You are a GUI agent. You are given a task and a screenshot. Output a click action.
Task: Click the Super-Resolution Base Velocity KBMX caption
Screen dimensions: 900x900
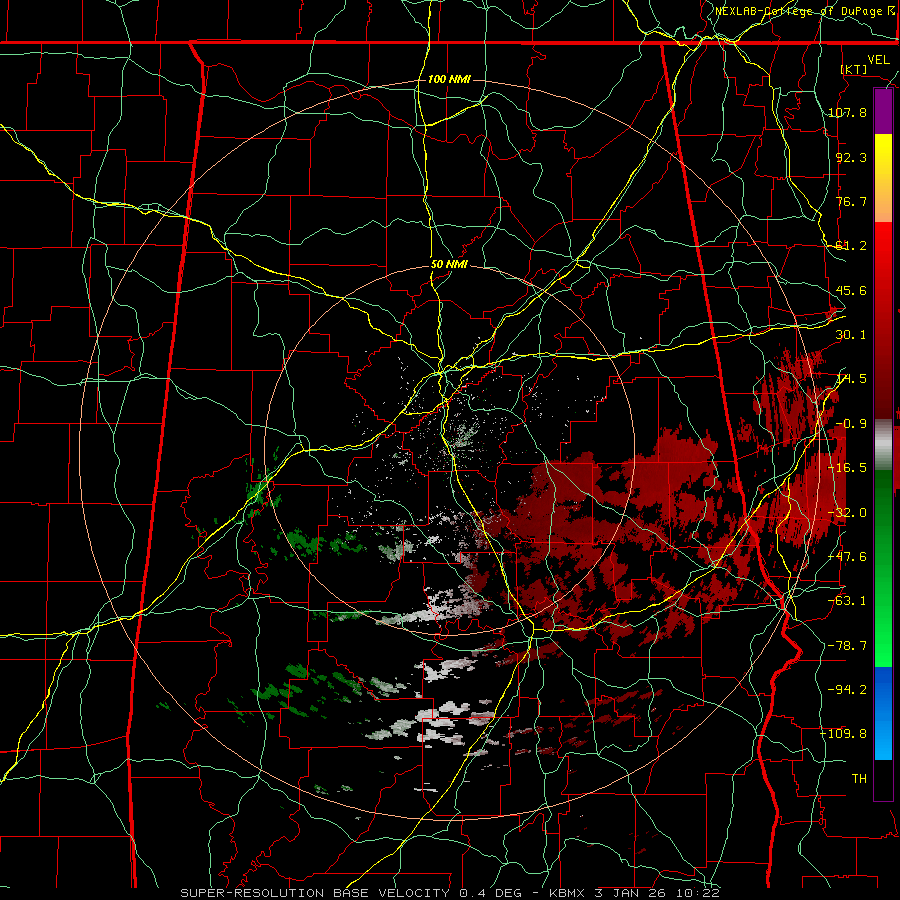coord(450,893)
